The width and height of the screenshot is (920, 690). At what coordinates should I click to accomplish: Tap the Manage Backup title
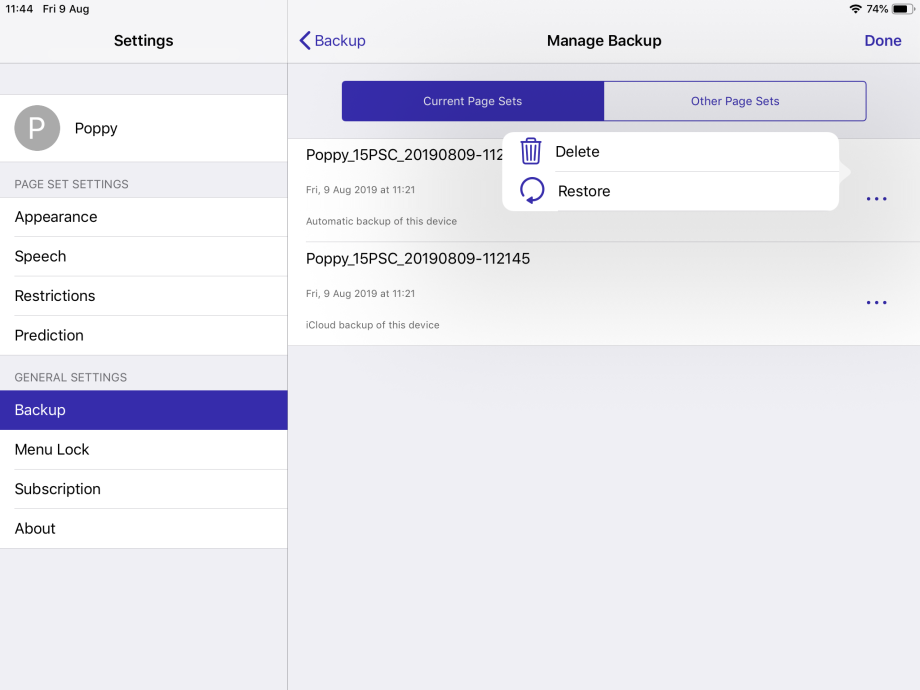click(x=604, y=40)
